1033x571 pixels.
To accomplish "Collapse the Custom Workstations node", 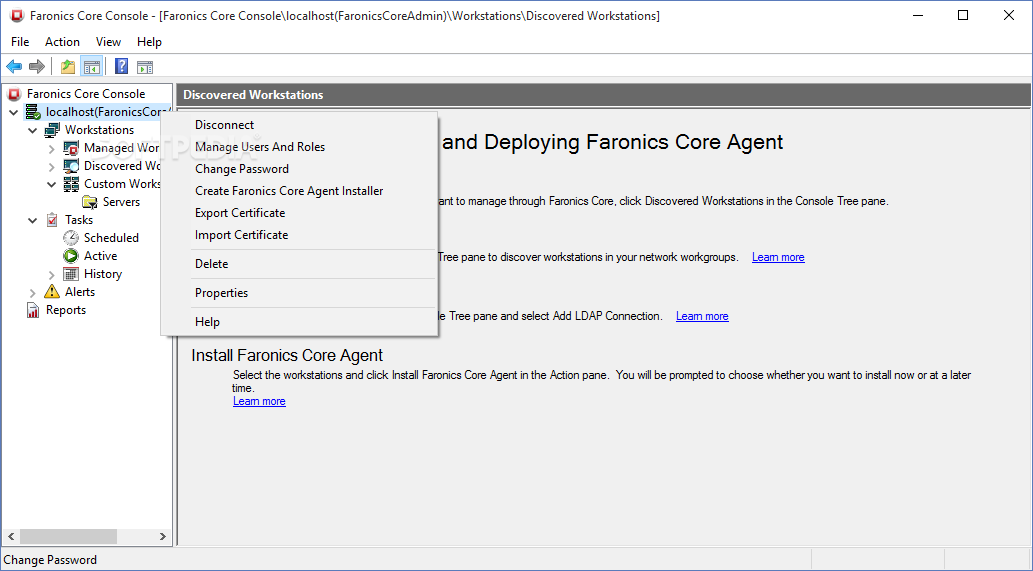I will pyautogui.click(x=51, y=184).
